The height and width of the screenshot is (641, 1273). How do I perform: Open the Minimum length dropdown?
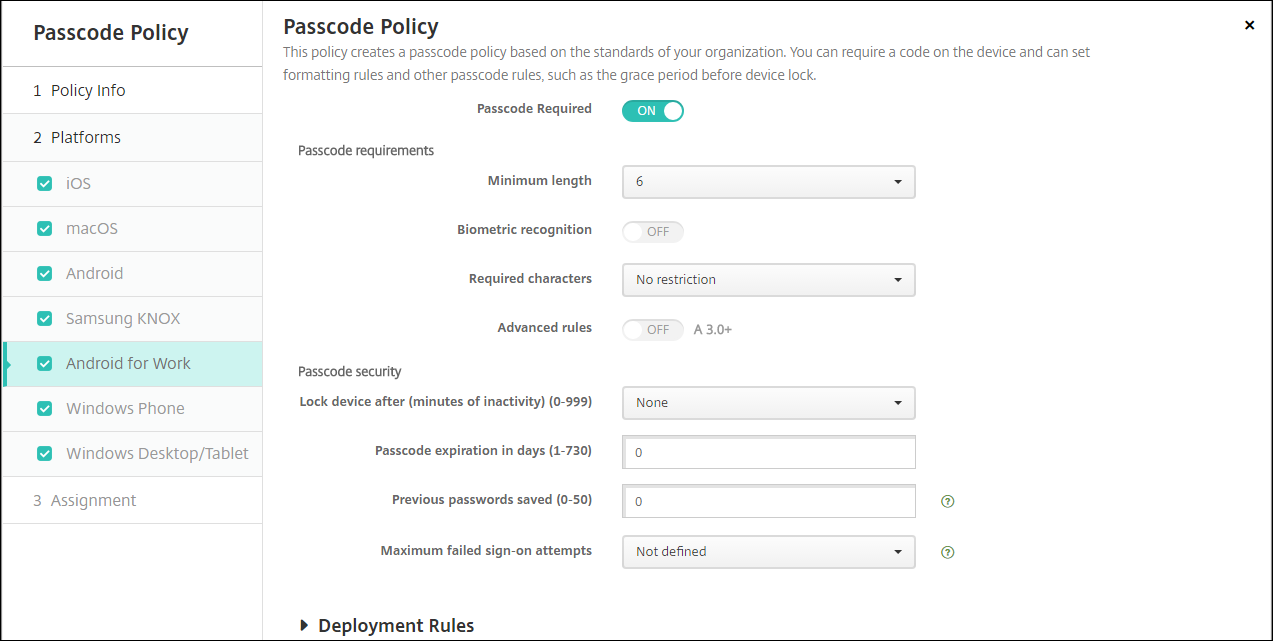pyautogui.click(x=768, y=182)
